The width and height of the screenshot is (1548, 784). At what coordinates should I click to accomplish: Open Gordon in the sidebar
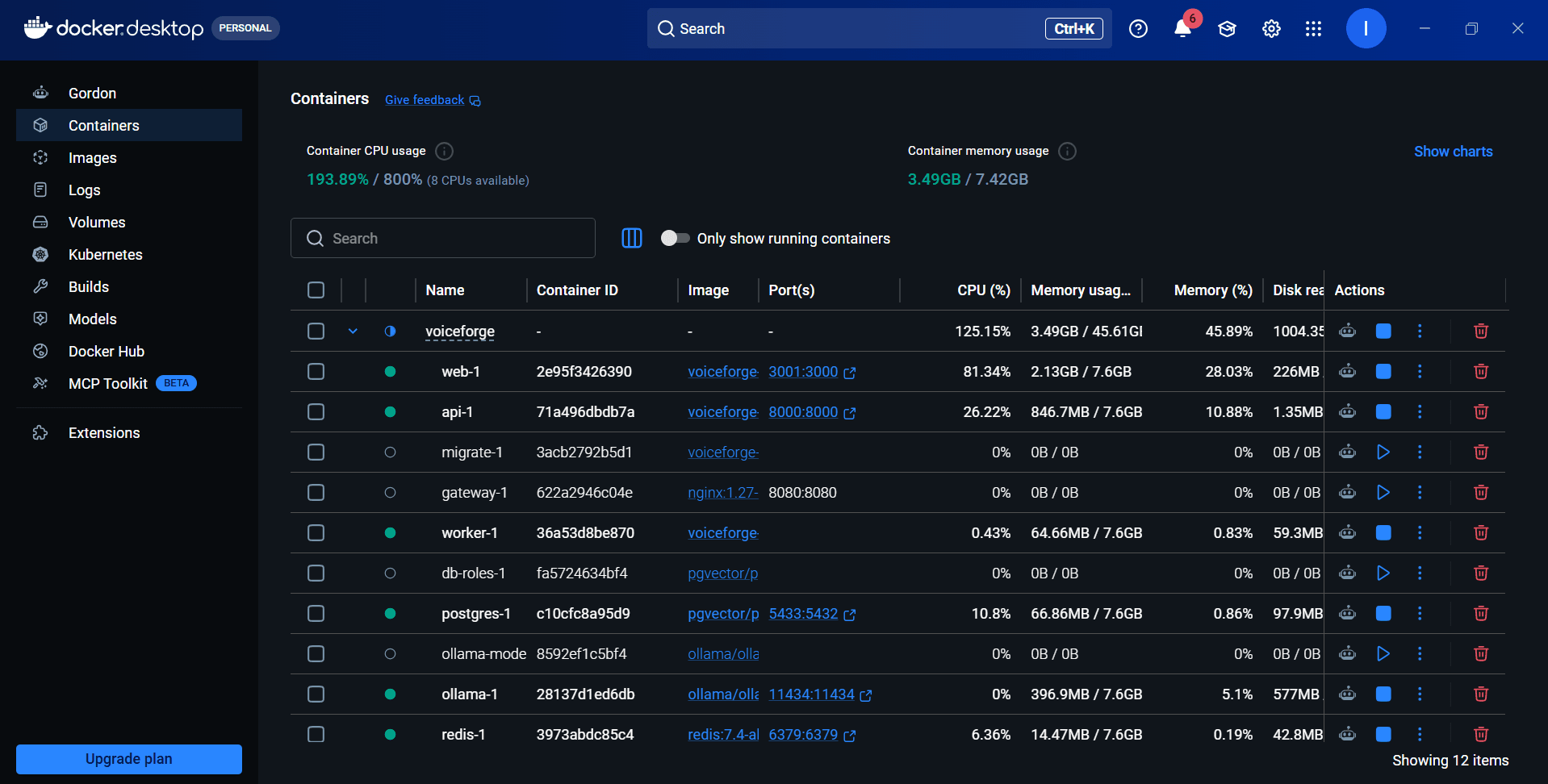coord(129,93)
